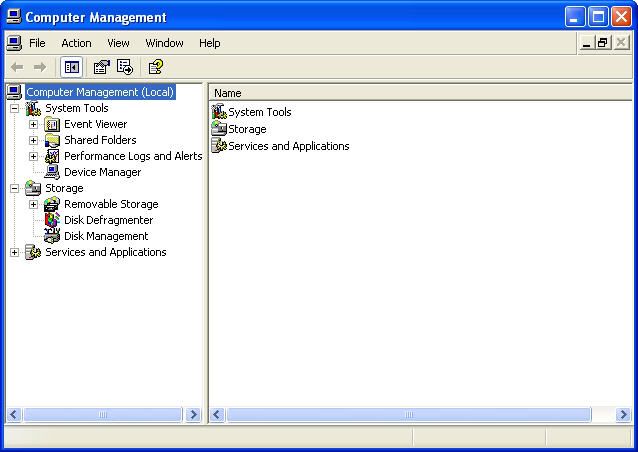The image size is (638, 452).
Task: Select Services and Applications label in tree
Action: (106, 252)
